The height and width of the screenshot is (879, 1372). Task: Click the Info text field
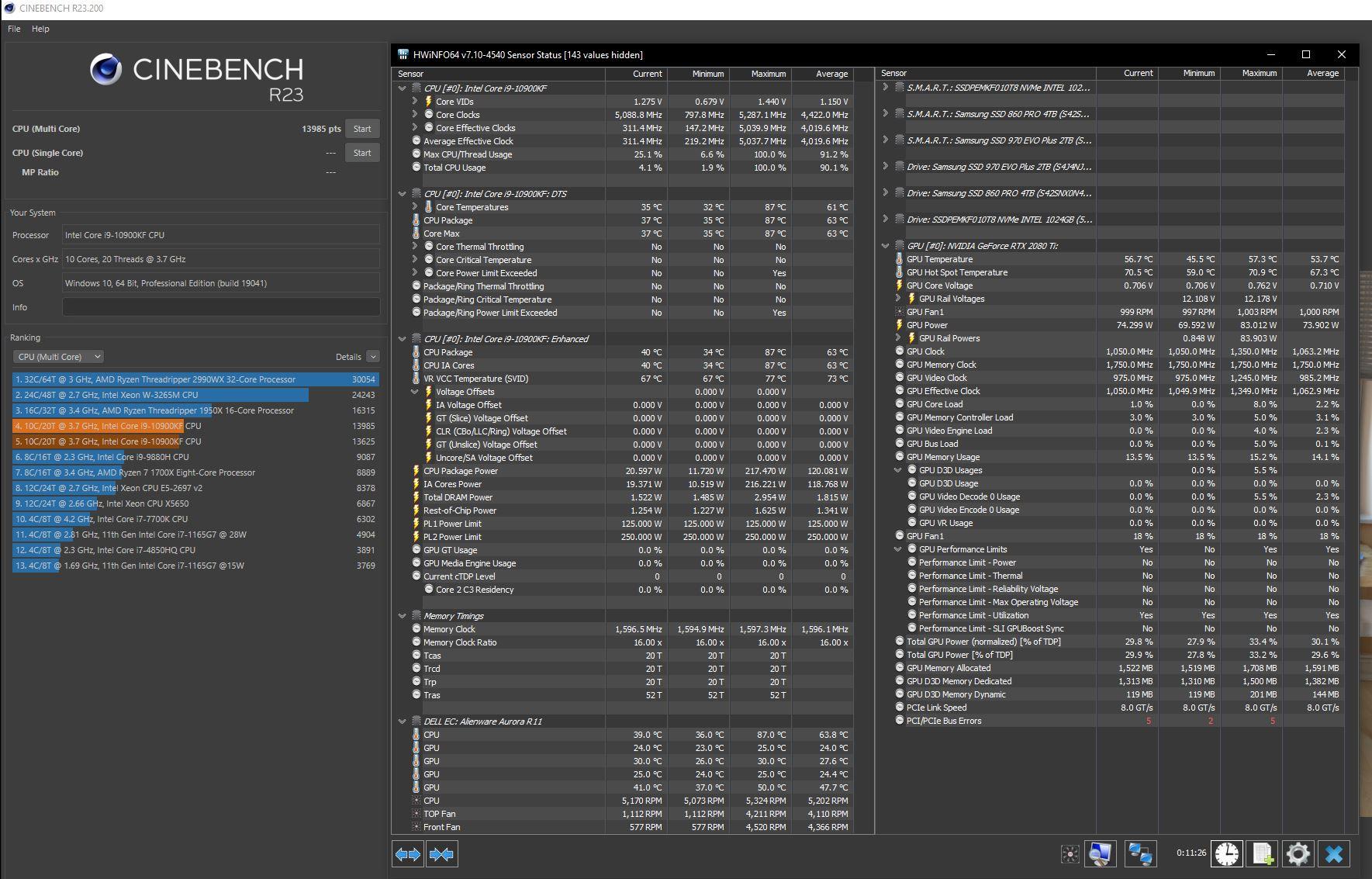click(x=221, y=307)
